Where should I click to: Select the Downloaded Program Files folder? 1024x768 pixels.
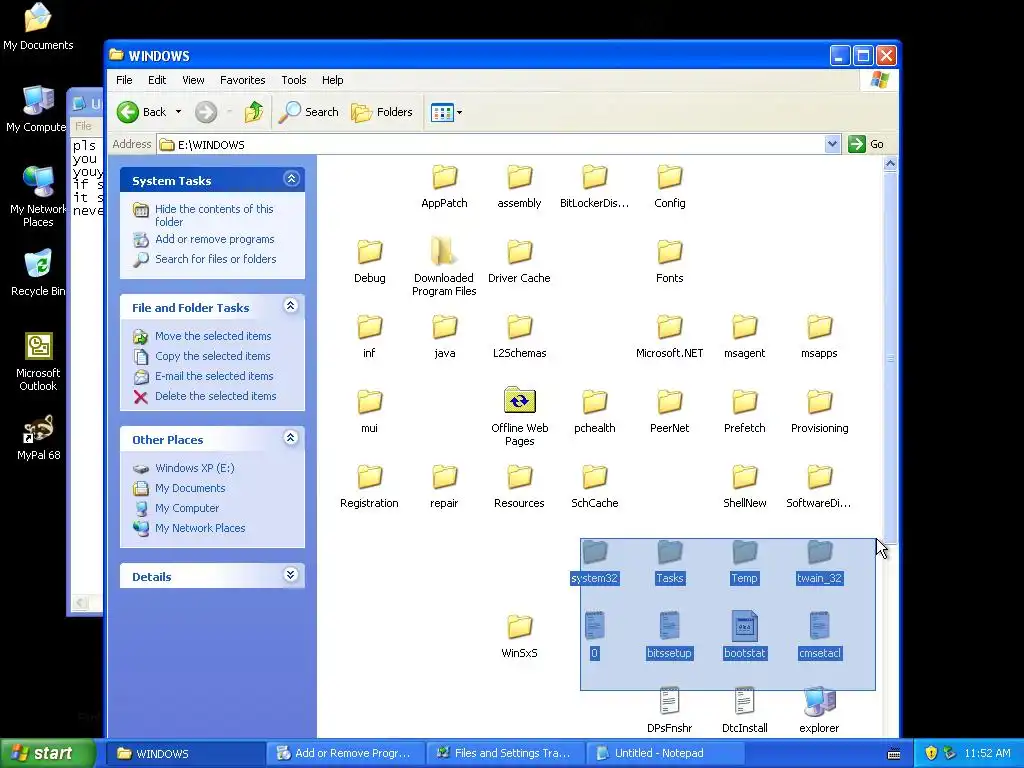444,266
